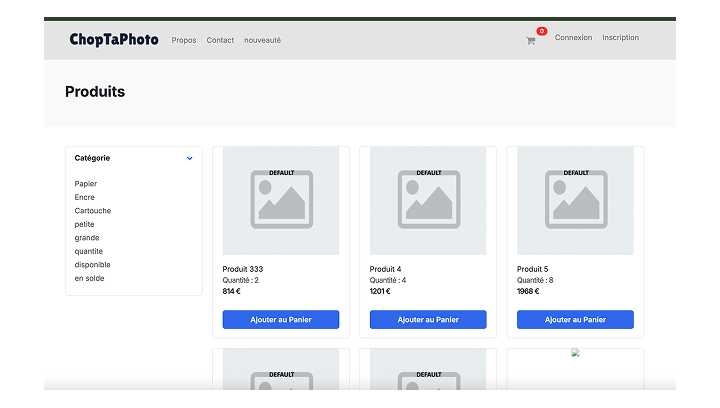Click the 1968 € price
This screenshot has width=720, height=408.
528,291
